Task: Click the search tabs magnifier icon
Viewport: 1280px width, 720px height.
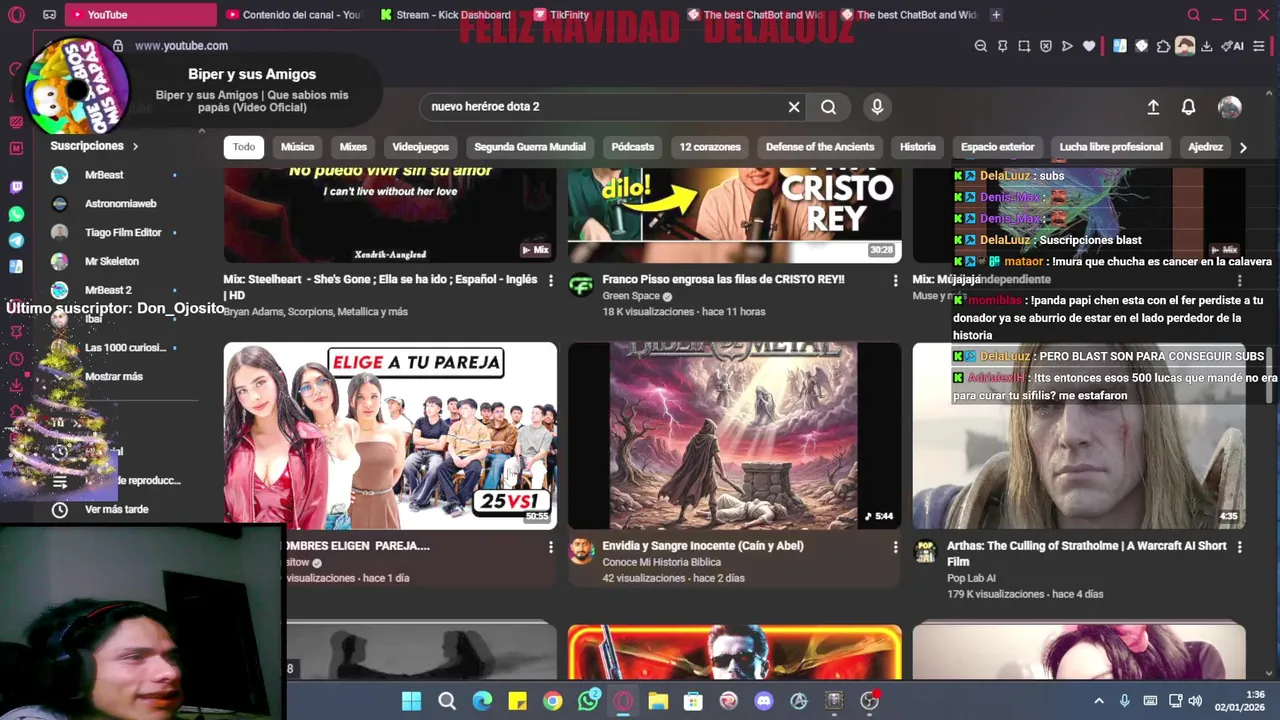Action: point(1193,15)
